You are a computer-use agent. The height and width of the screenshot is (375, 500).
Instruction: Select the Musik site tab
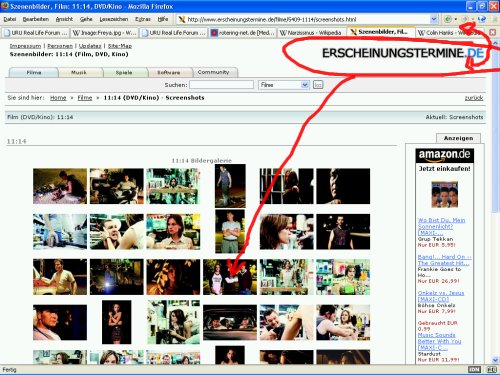point(79,72)
